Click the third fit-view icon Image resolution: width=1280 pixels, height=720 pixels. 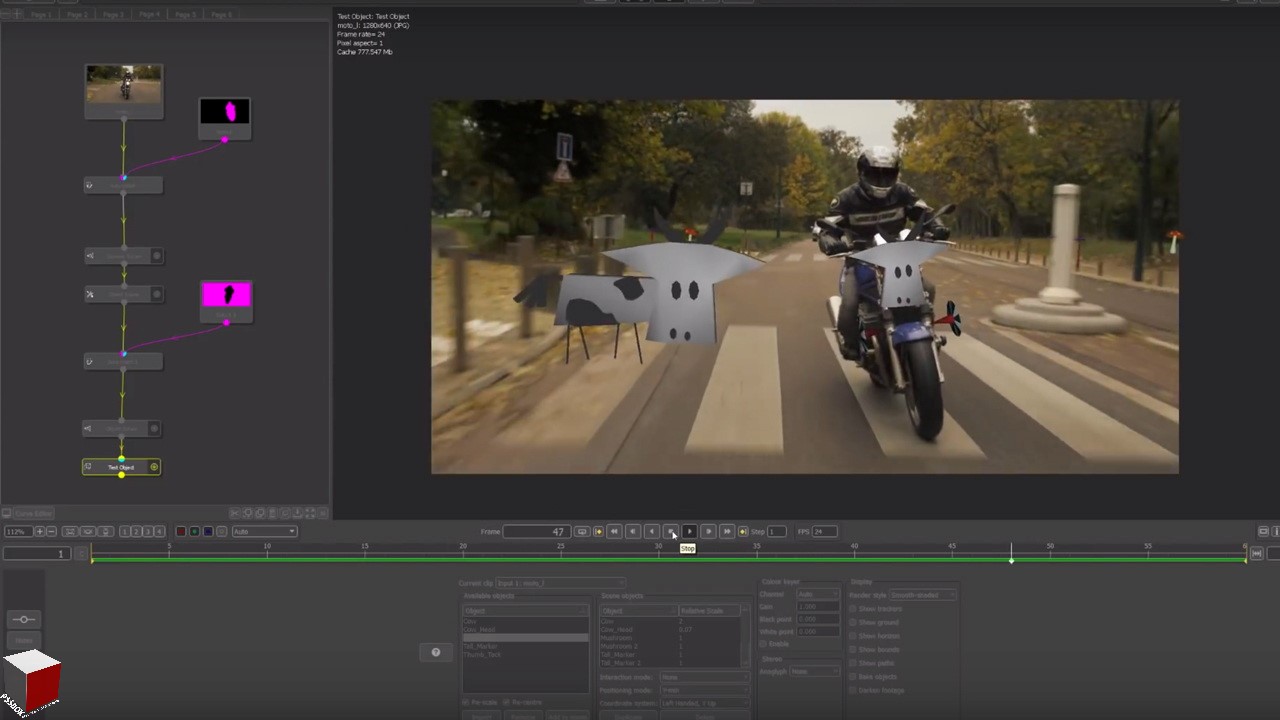tap(106, 531)
